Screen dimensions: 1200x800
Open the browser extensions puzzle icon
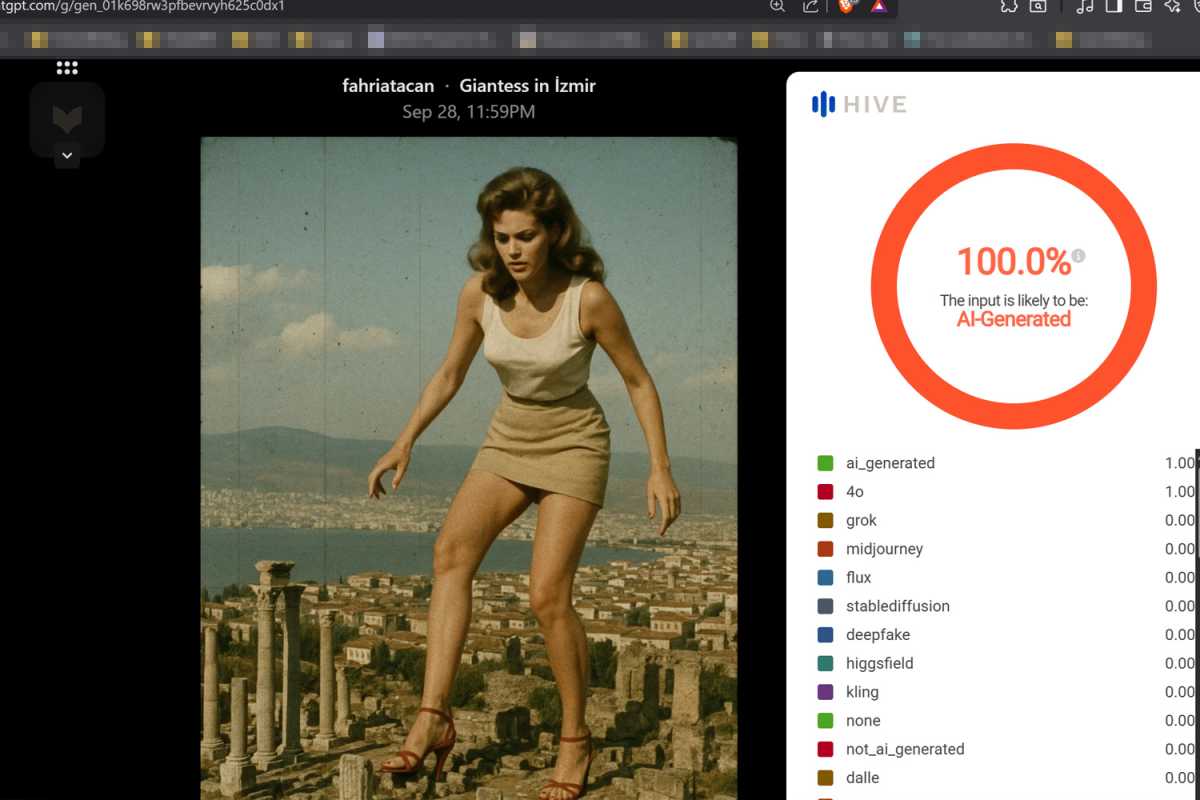[1009, 6]
